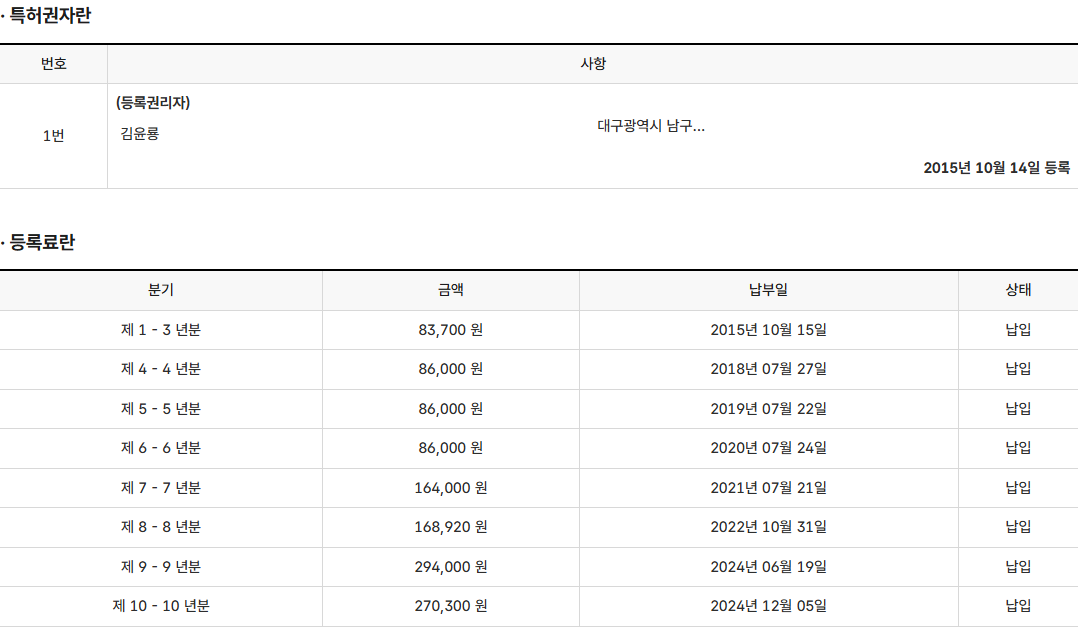Select the 270,300 원 amount cell

point(450,606)
